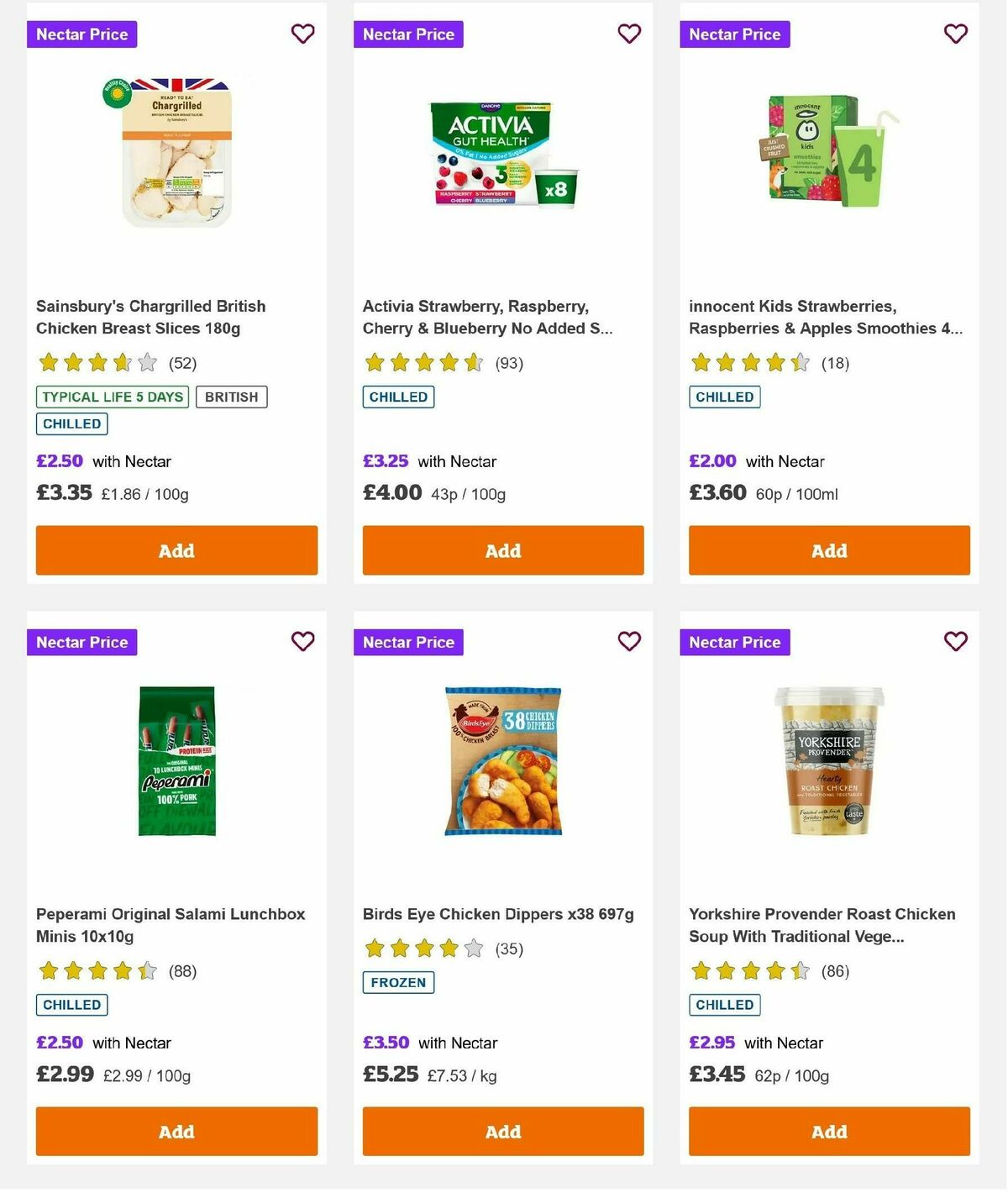Viewport: 1008px width, 1193px height.
Task: Click the BRITISH tag on the chicken slices
Action: click(x=231, y=396)
